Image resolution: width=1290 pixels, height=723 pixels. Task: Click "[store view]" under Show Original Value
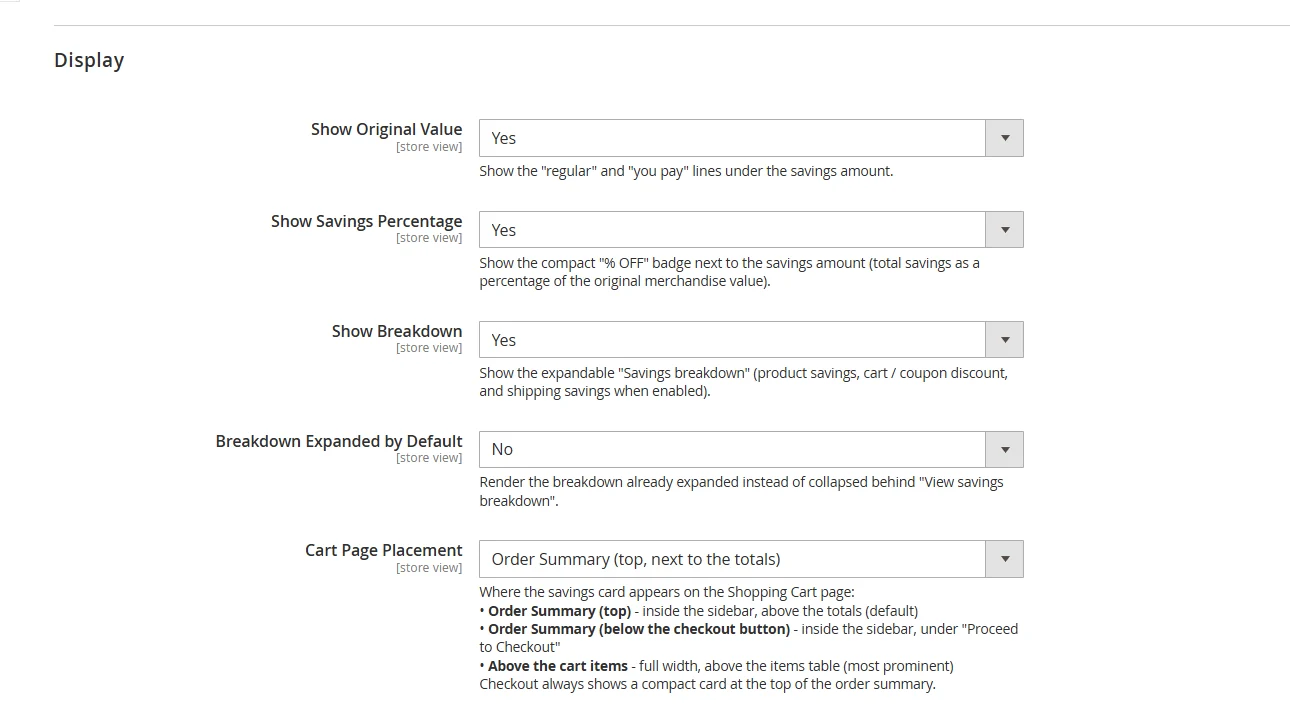coord(429,147)
